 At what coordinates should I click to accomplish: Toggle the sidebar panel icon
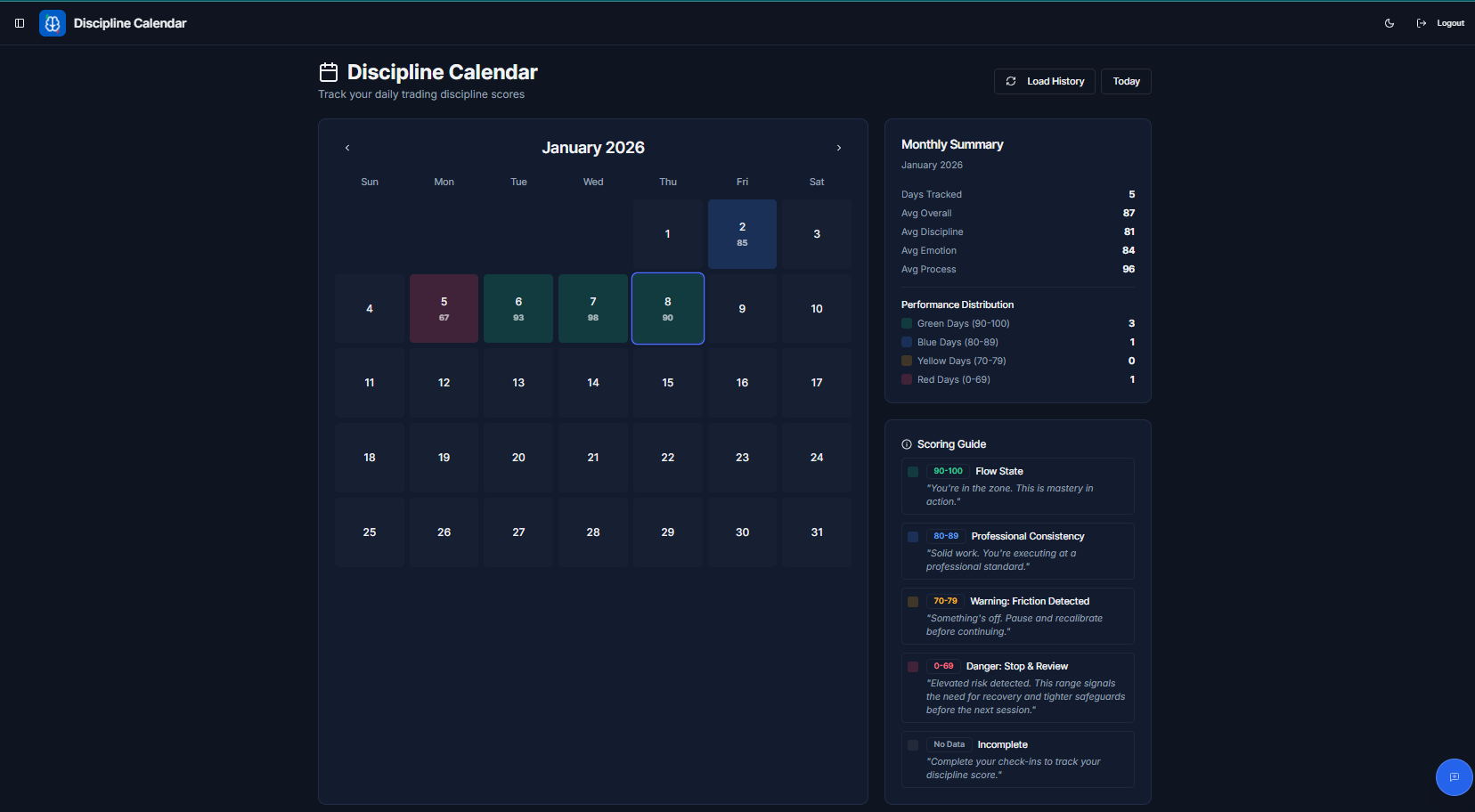[20, 23]
